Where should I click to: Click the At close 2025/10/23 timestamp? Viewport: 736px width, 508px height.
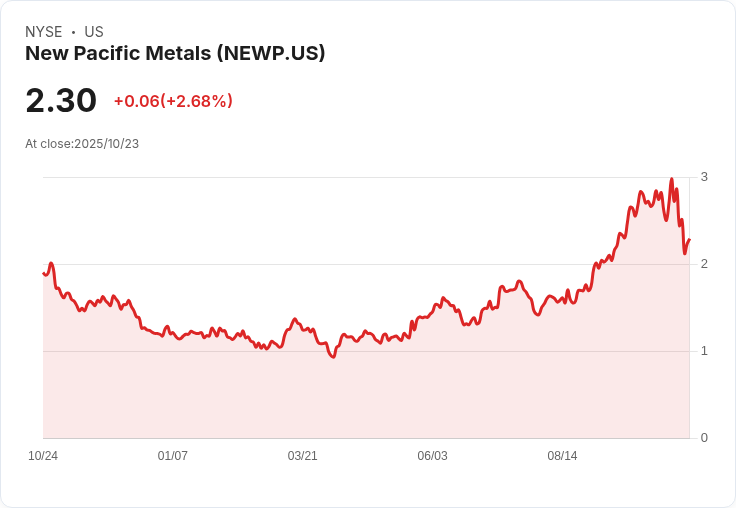tap(82, 143)
